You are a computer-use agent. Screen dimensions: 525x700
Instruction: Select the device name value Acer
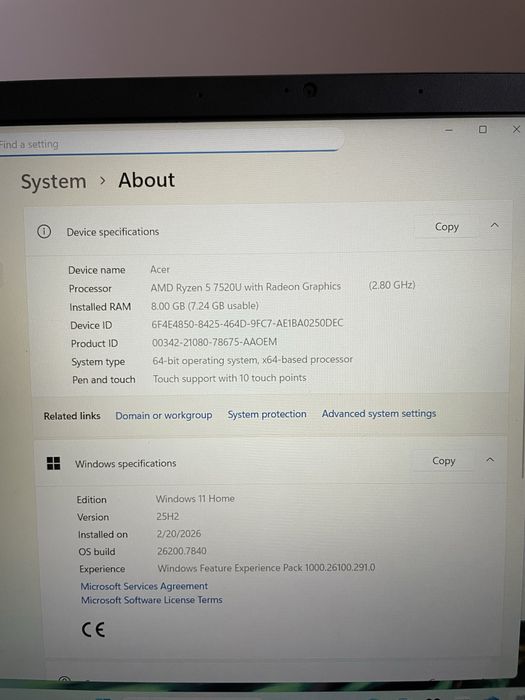pos(160,270)
